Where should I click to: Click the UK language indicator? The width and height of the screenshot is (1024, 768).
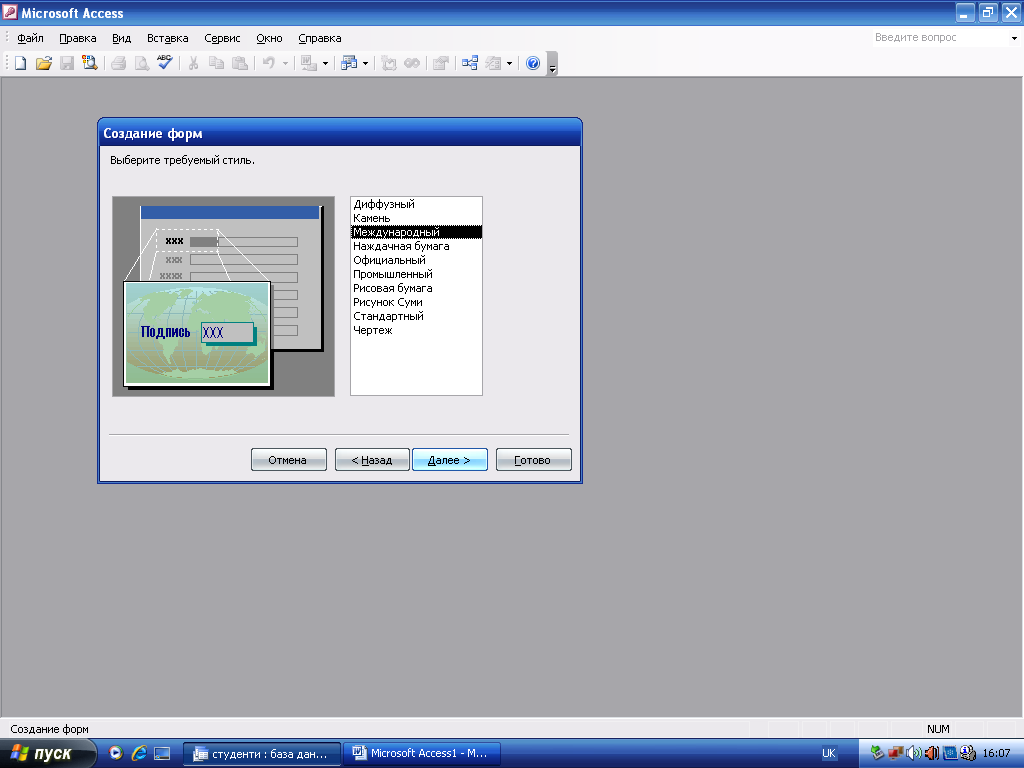pos(828,754)
